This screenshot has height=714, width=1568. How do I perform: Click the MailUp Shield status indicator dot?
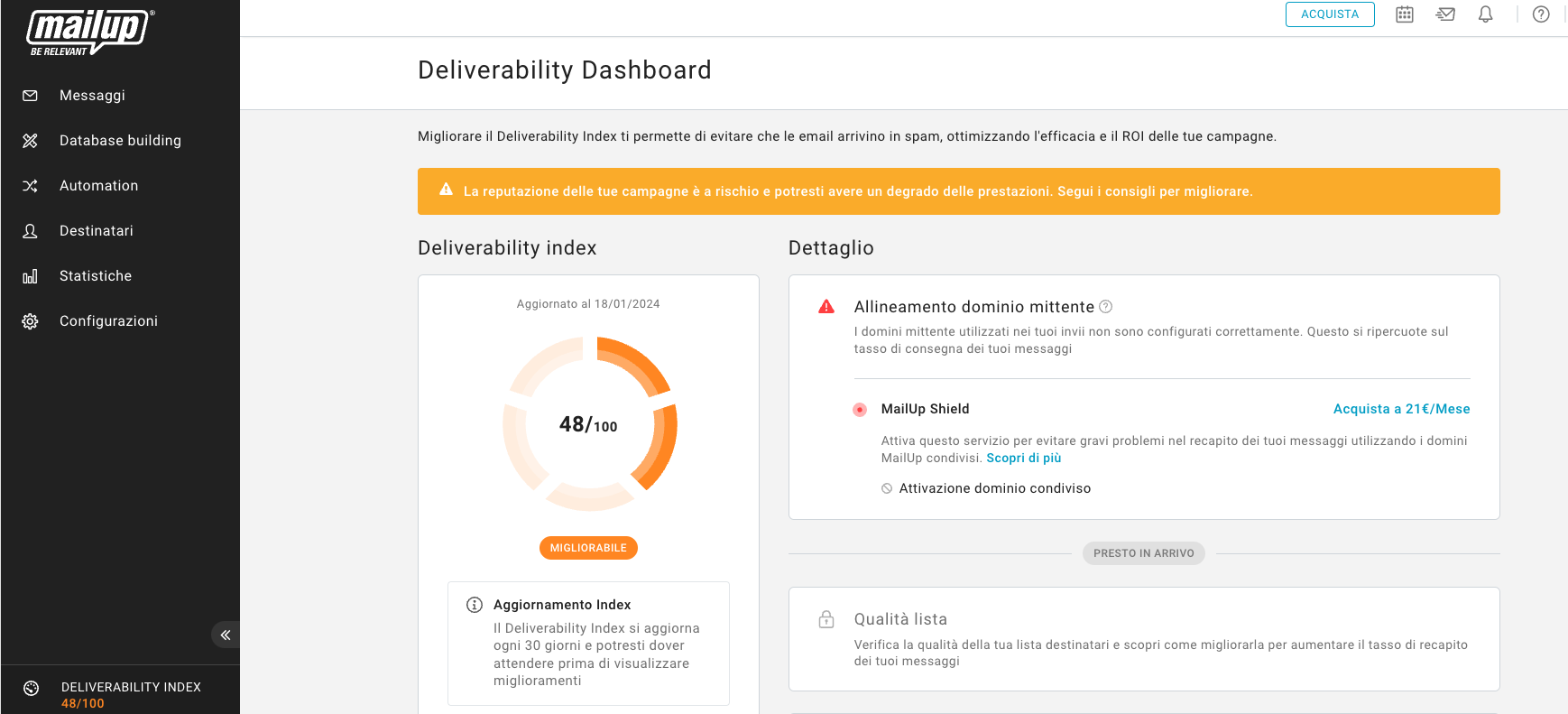[x=860, y=409]
